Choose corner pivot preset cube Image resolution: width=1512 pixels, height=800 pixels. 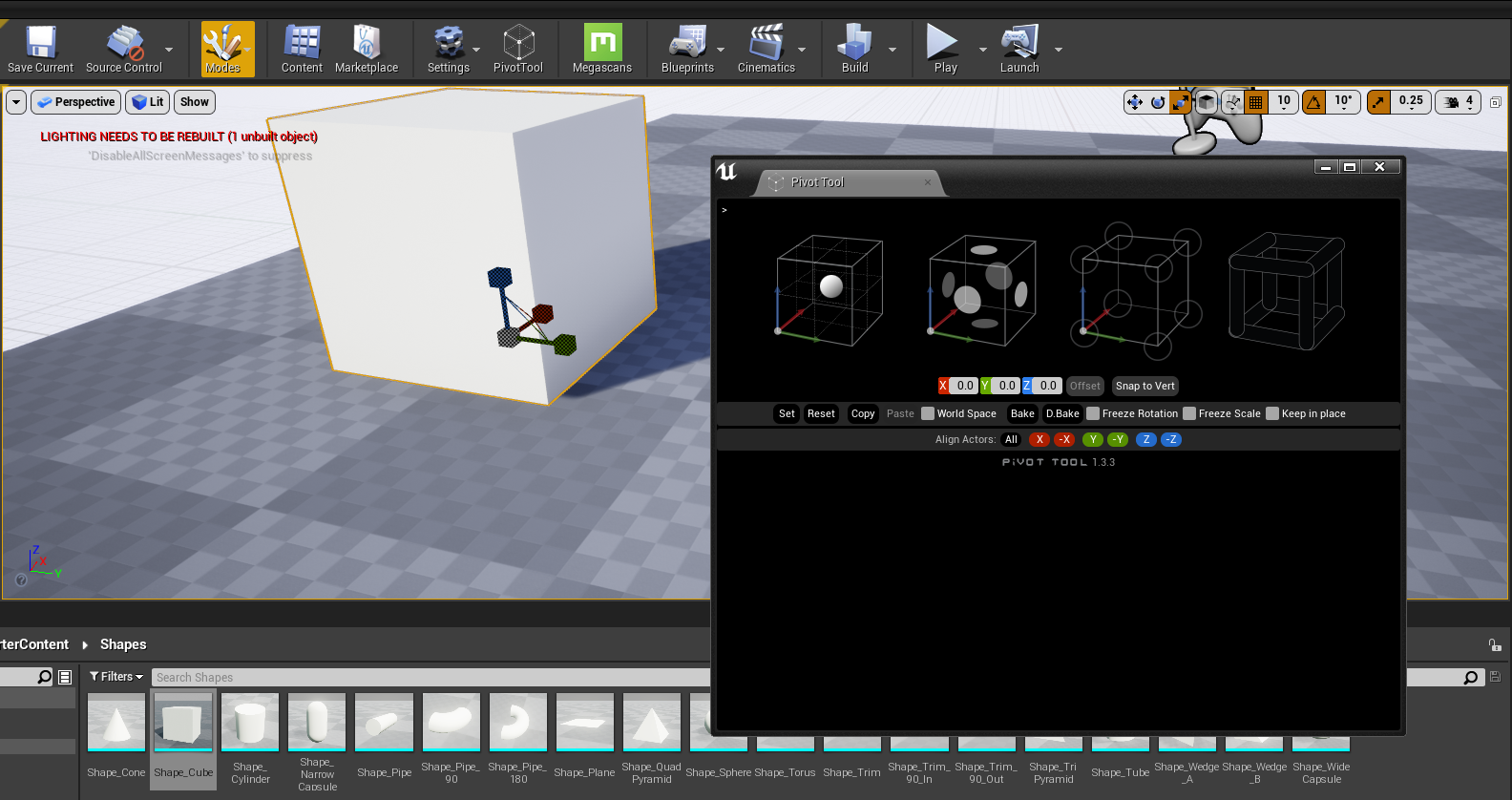point(1134,289)
